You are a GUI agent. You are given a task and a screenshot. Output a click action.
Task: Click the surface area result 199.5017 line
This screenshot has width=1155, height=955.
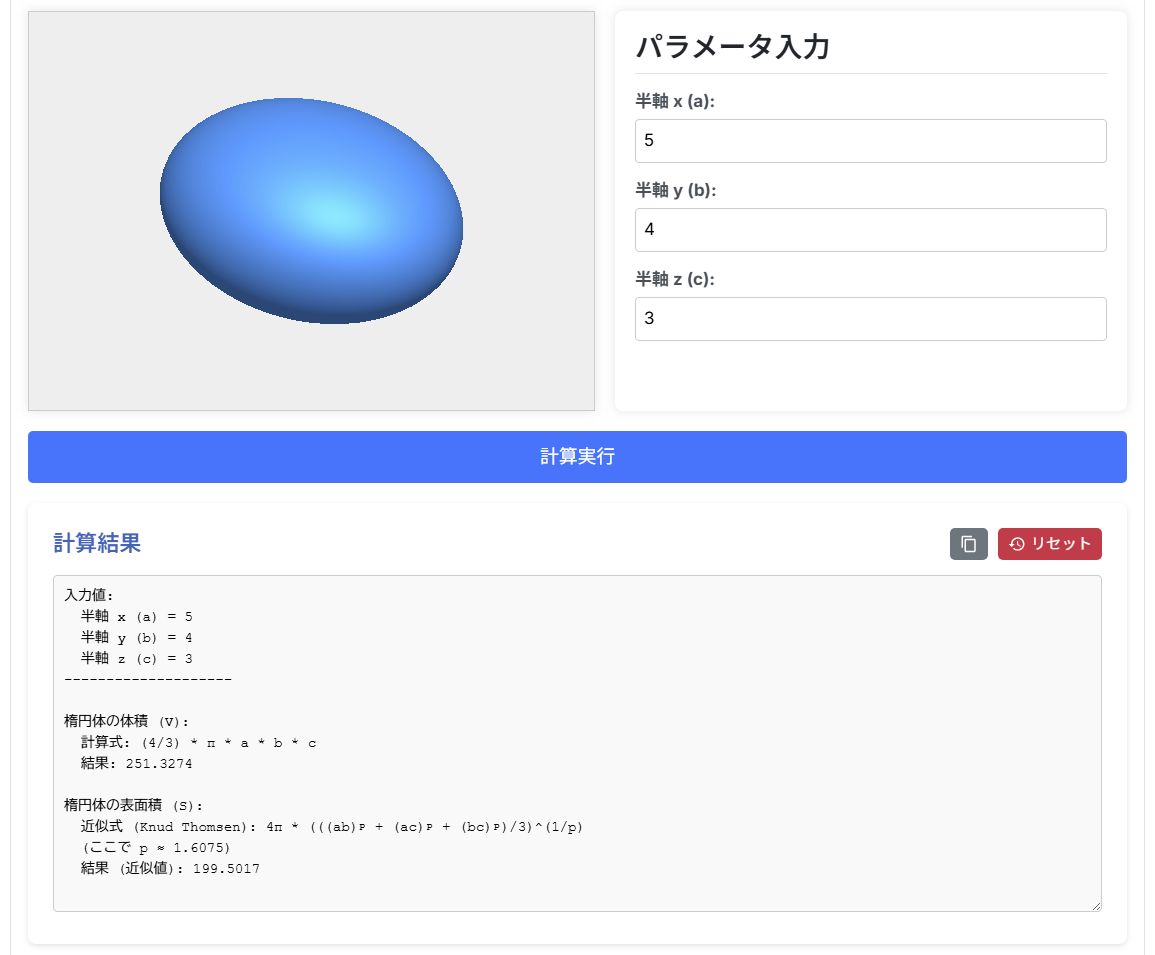click(x=170, y=869)
